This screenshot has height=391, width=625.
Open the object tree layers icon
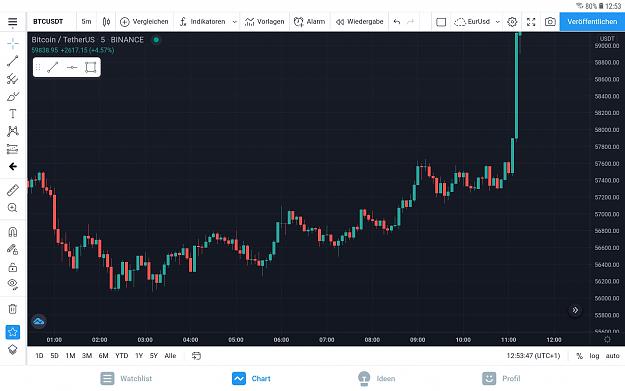(x=13, y=350)
